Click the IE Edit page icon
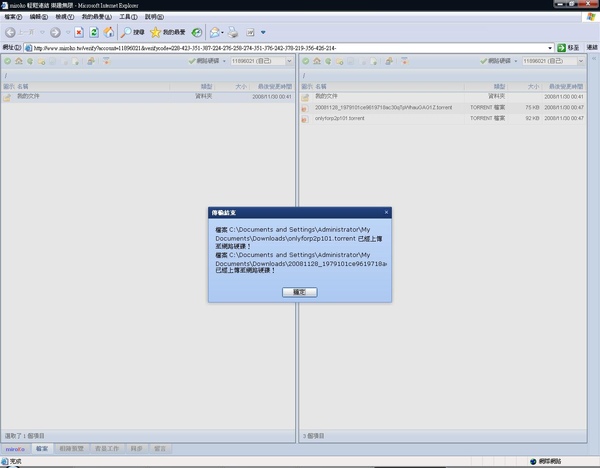The height and width of the screenshot is (468, 600). point(250,33)
